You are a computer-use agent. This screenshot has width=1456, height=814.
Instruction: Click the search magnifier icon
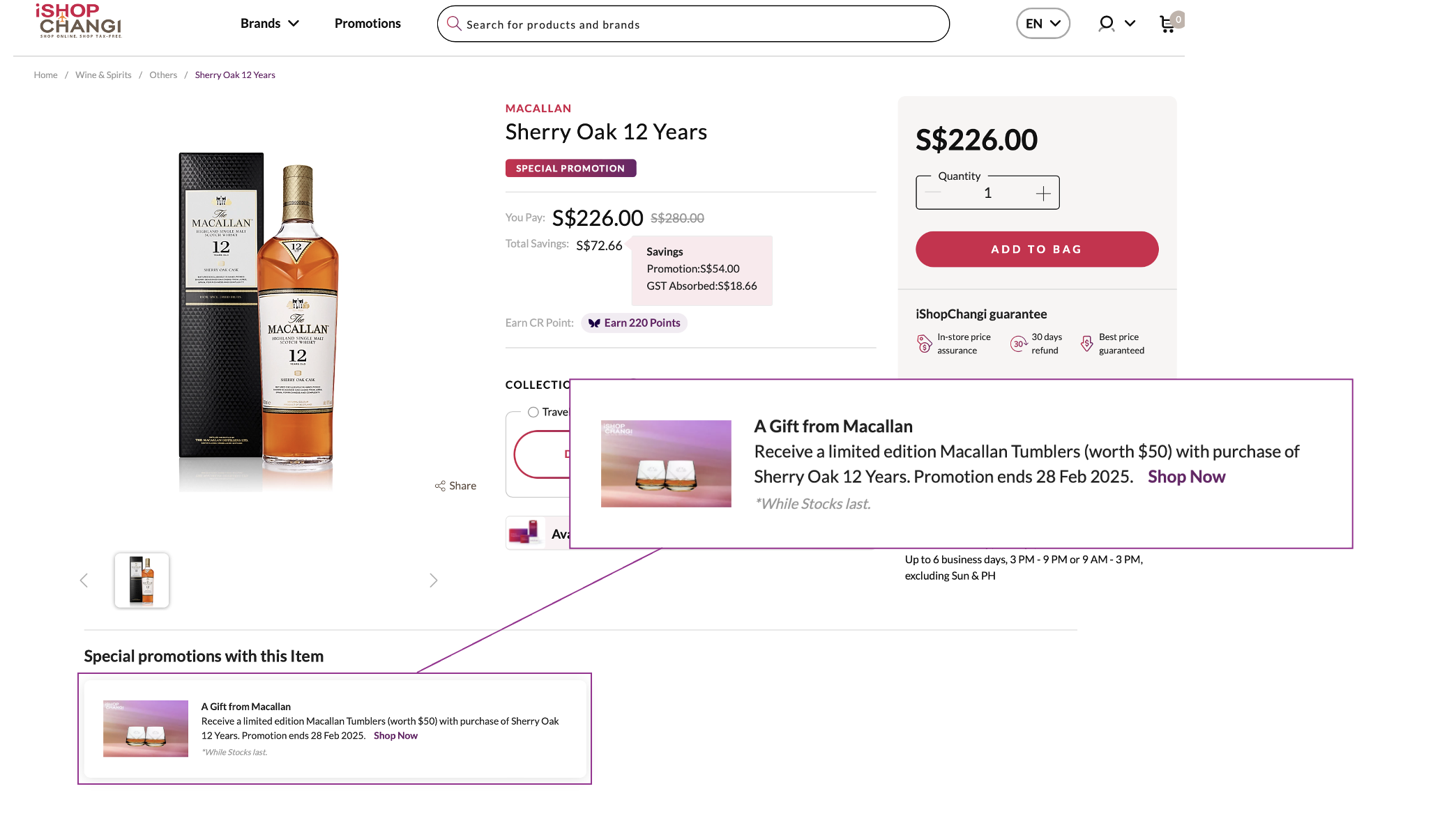click(454, 24)
